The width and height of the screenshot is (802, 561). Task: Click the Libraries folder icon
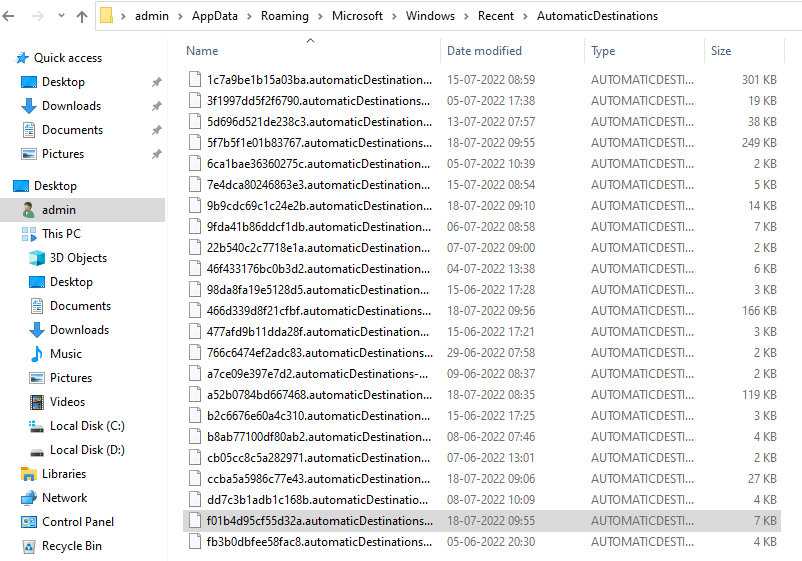tap(29, 474)
